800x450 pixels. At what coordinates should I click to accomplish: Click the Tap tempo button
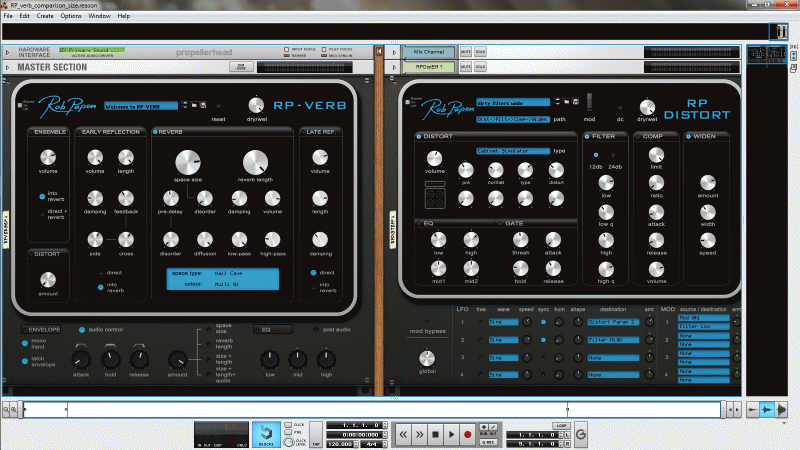point(316,434)
